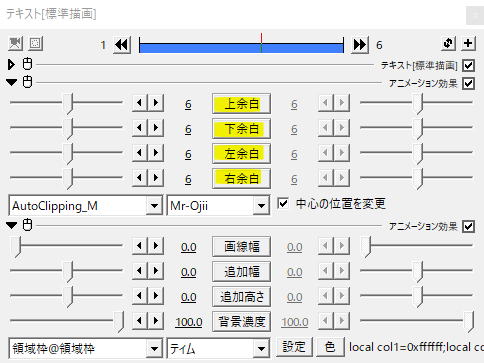Screen dimensions: 484x363
Task: Open the ティム dropdown
Action: (x=261, y=349)
